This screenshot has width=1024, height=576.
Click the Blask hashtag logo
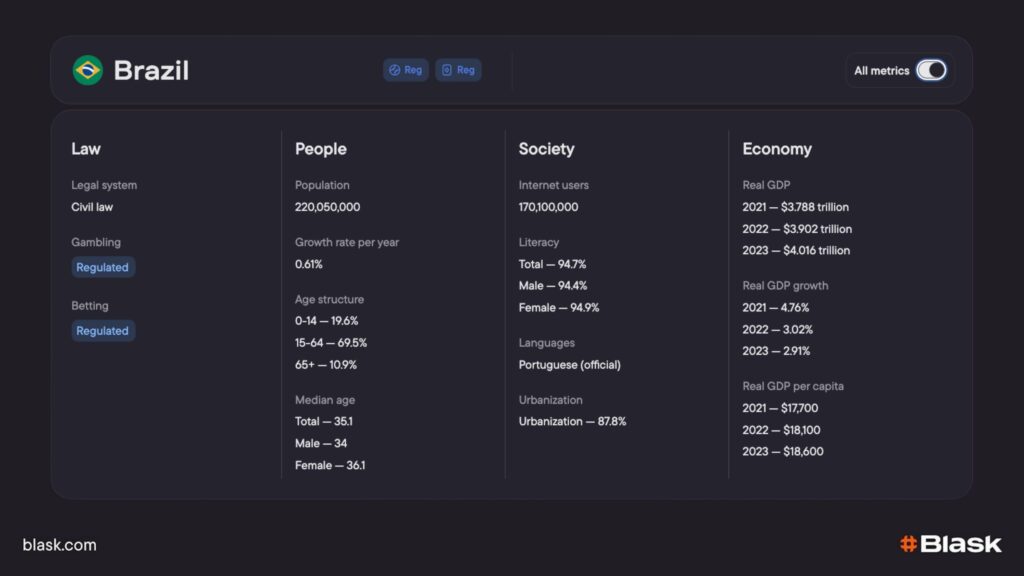950,544
